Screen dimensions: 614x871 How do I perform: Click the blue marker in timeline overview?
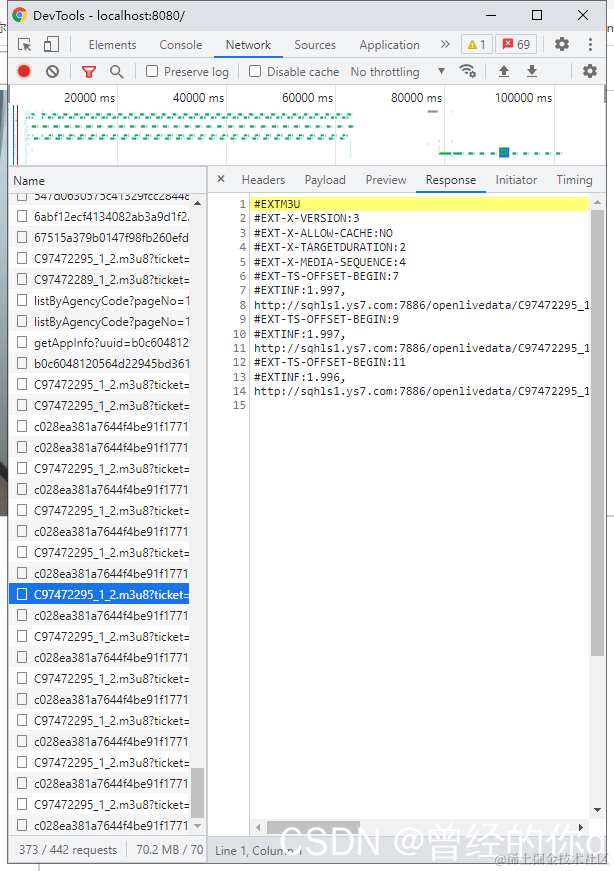504,152
